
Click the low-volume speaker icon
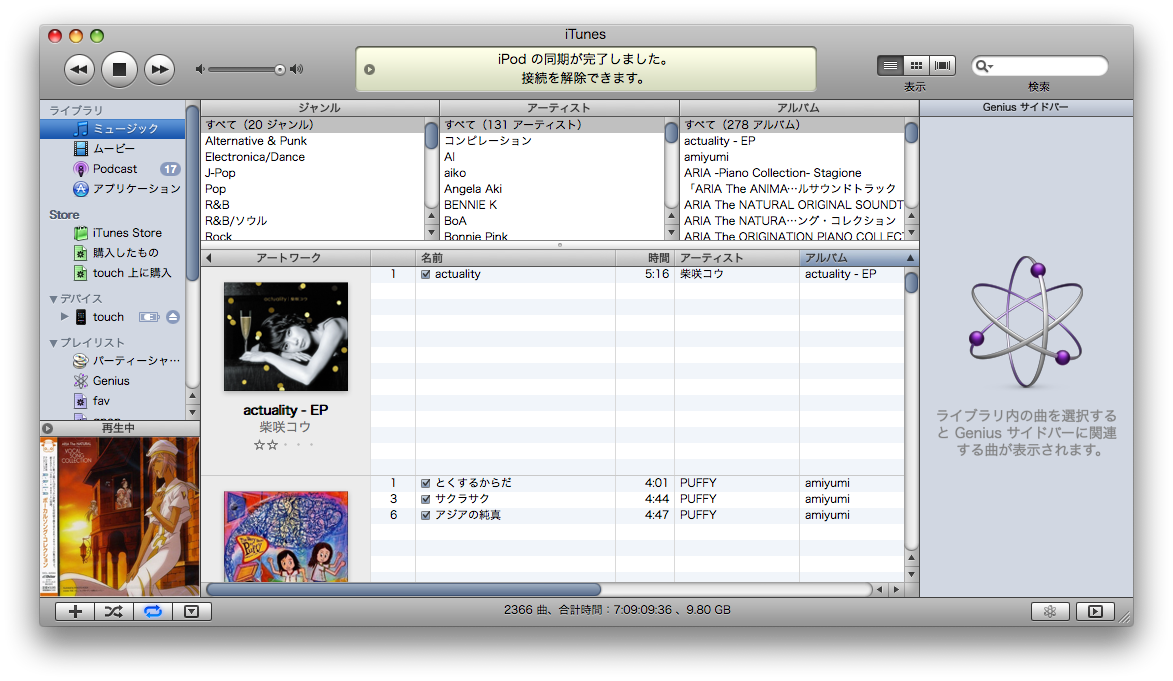pos(200,70)
